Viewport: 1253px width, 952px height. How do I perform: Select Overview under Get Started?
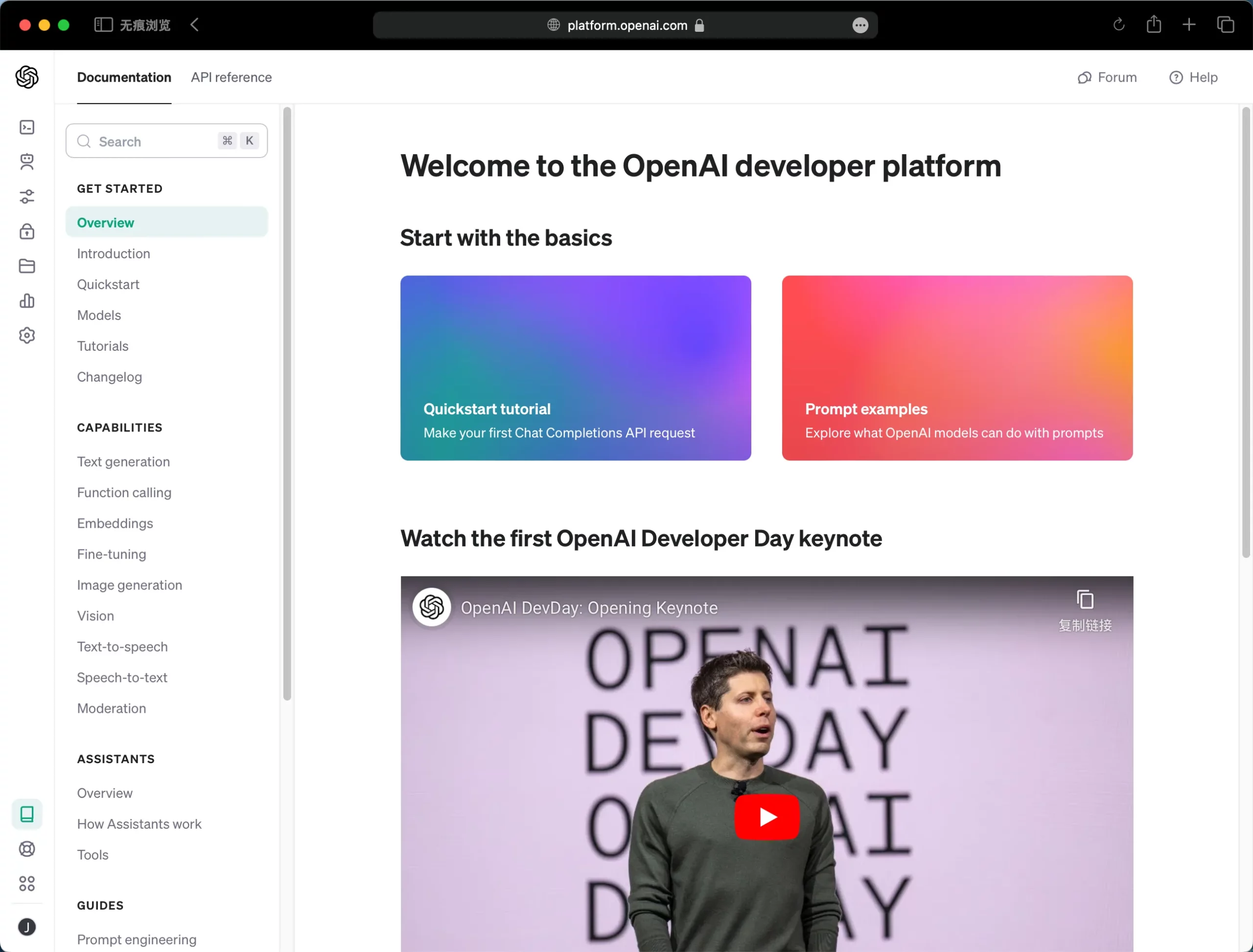167,222
